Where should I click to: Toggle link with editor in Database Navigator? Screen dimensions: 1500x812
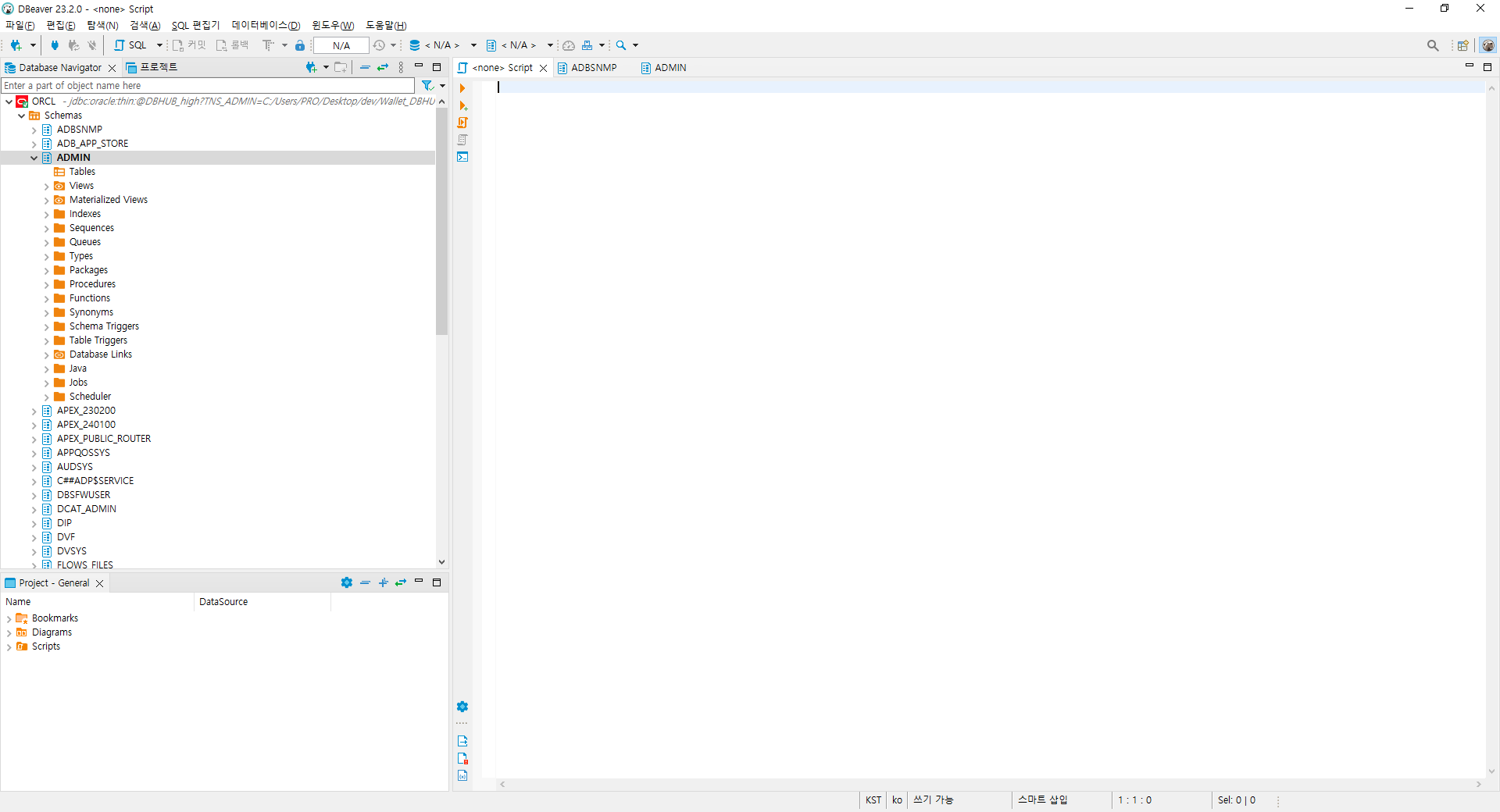tap(383, 67)
